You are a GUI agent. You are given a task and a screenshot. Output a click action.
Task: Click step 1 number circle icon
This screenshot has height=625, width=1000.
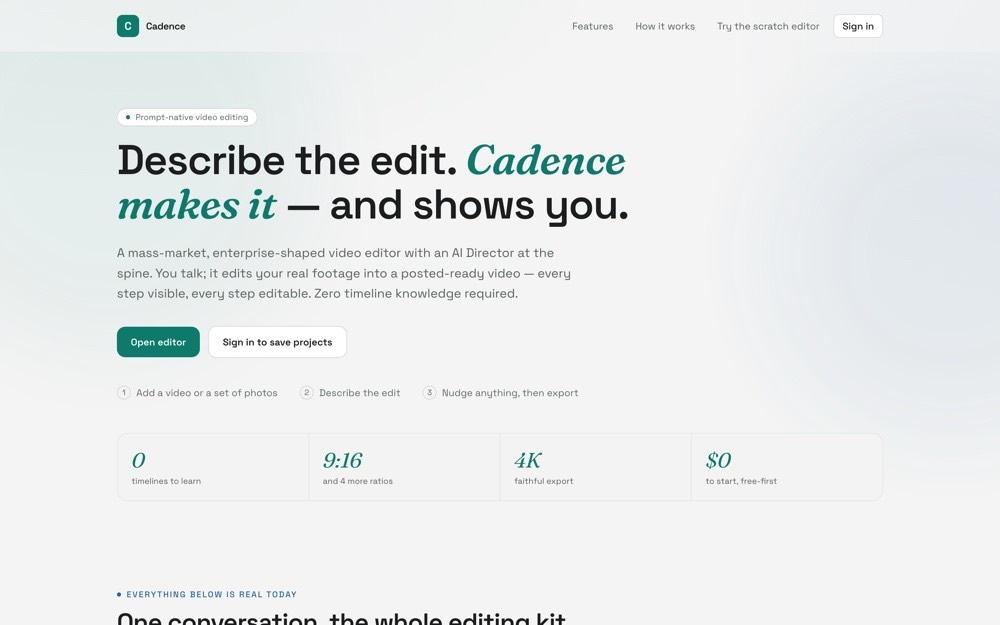click(124, 393)
